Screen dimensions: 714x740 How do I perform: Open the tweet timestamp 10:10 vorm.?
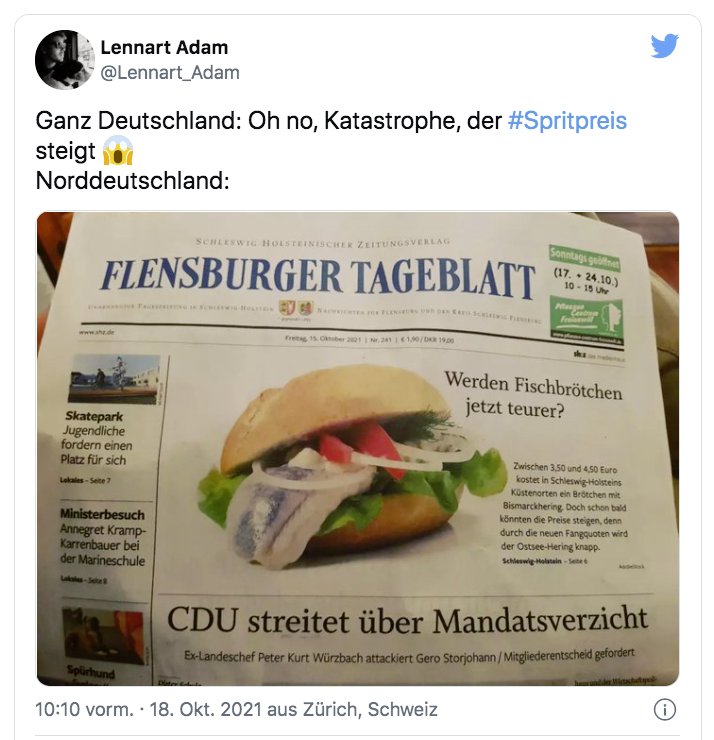click(x=84, y=709)
